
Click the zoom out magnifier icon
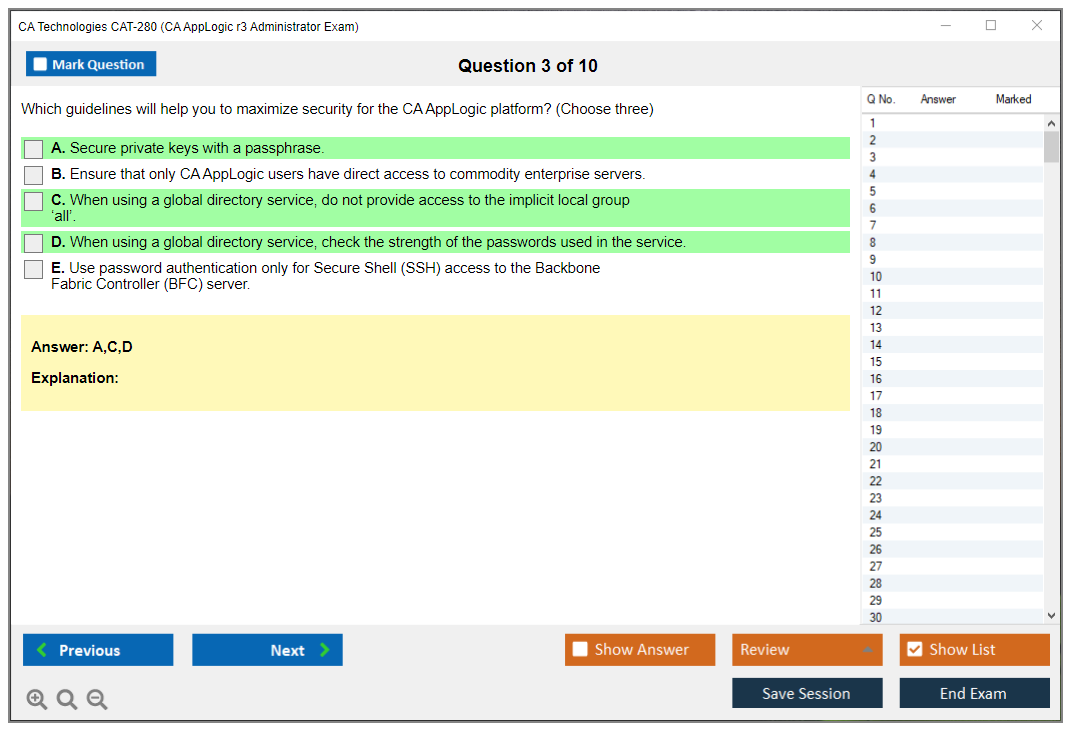tap(97, 699)
